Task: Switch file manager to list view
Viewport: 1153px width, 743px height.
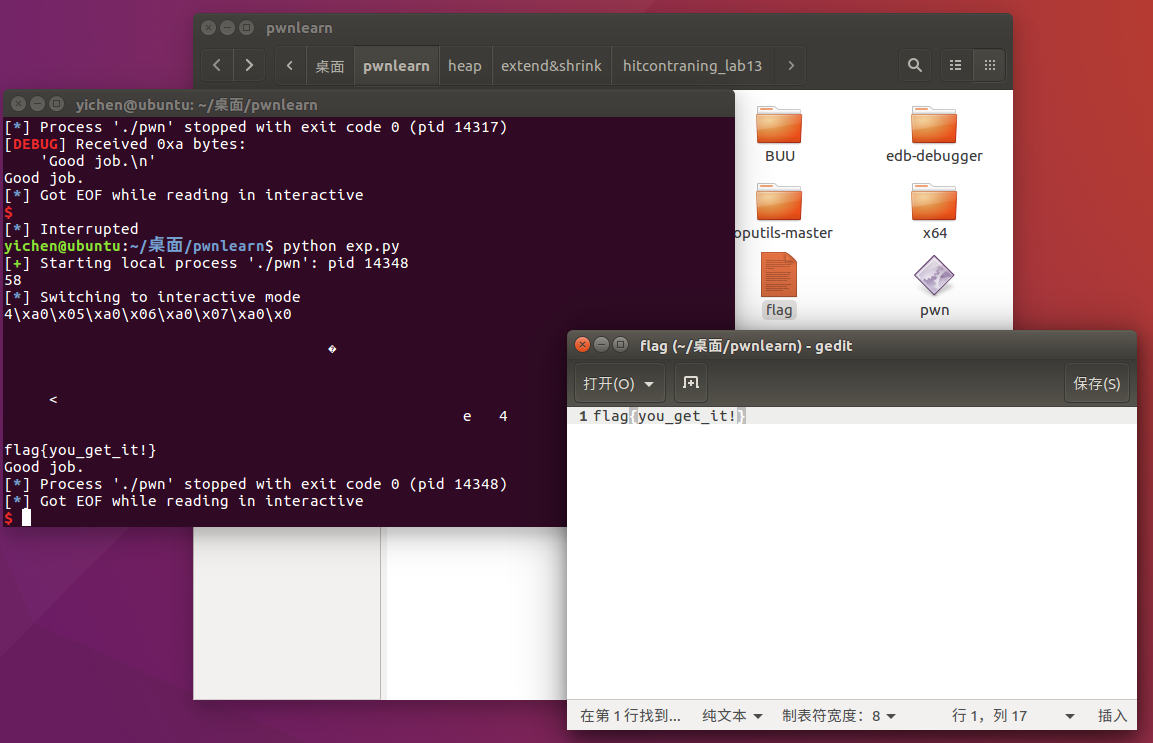Action: click(x=955, y=65)
